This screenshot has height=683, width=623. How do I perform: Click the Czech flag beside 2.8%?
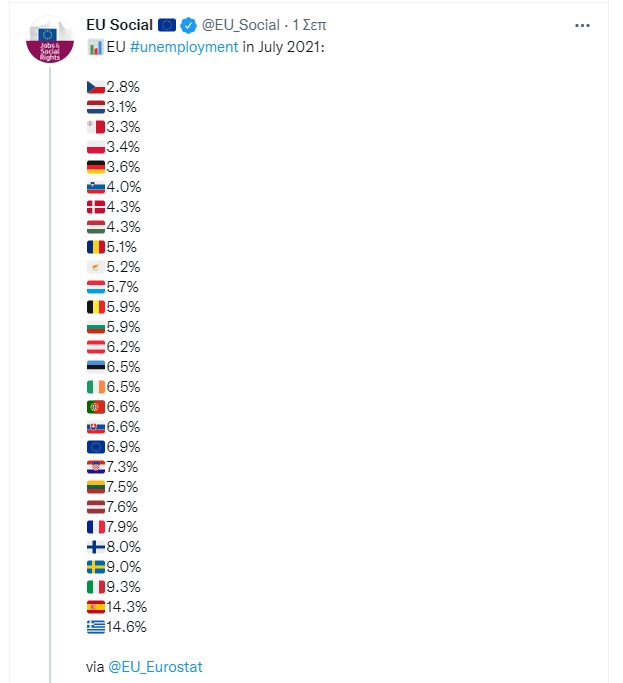coord(96,87)
